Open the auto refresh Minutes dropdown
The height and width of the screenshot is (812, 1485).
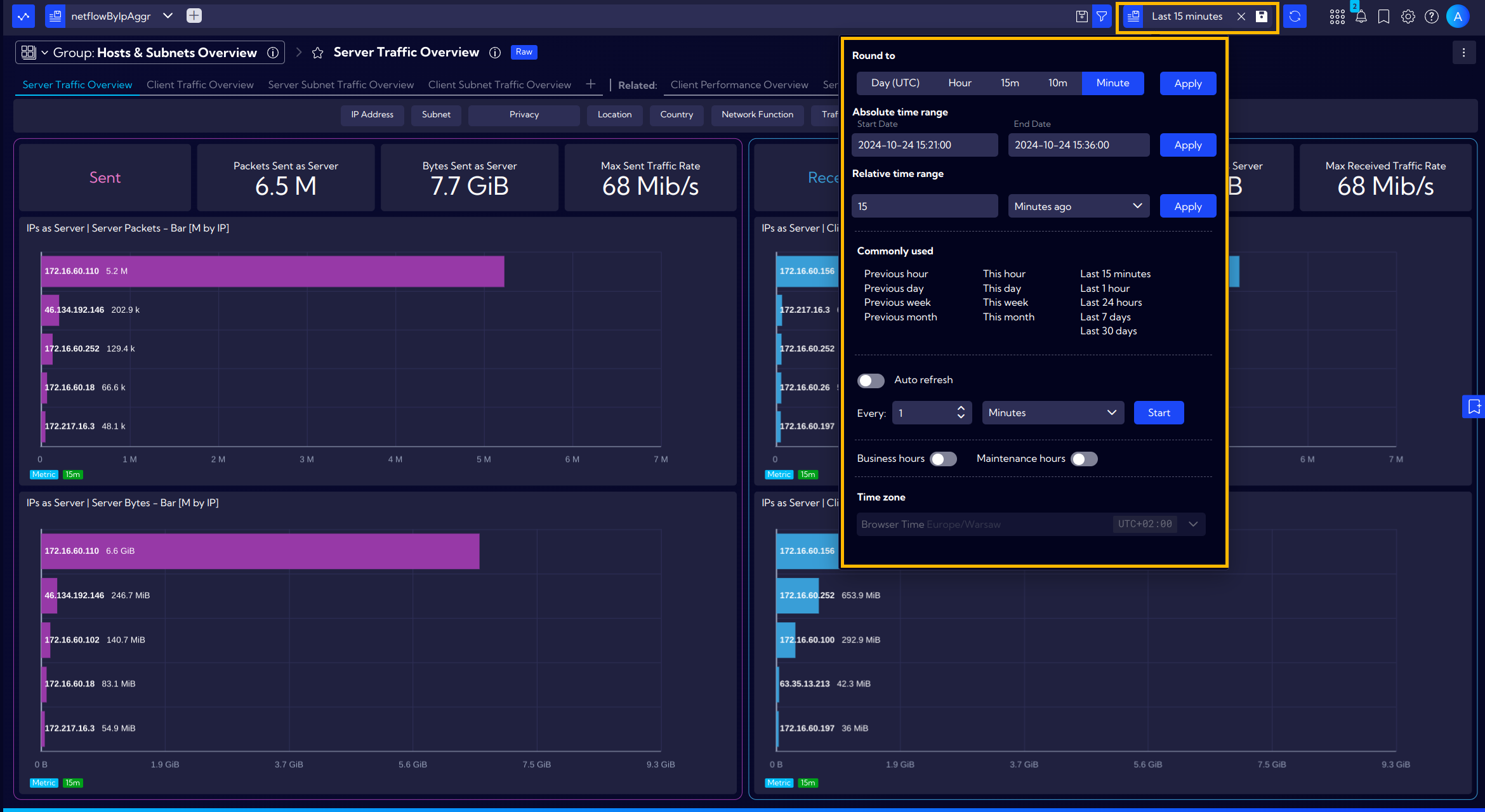point(1053,413)
